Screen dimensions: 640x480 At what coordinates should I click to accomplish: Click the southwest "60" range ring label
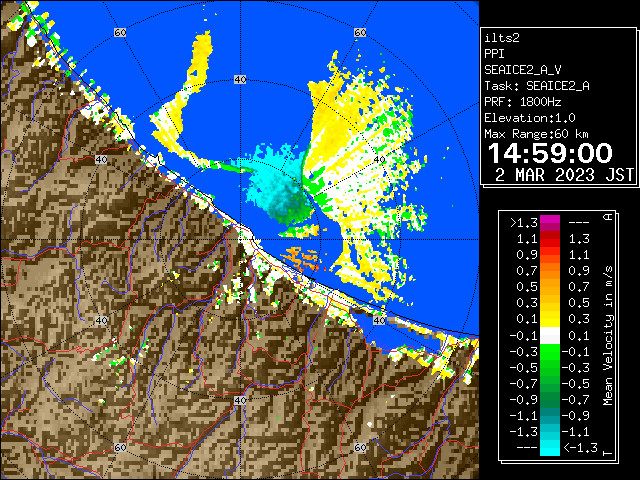(120, 447)
